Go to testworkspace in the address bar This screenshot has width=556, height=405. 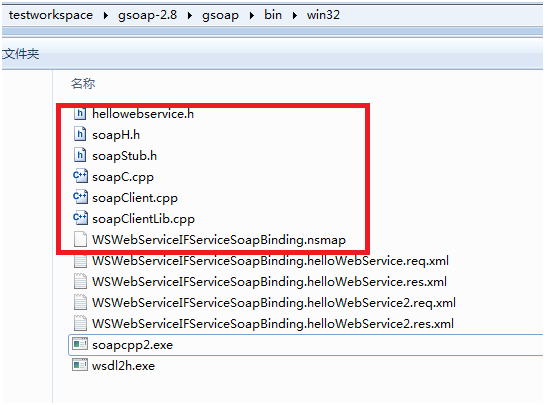coord(51,15)
